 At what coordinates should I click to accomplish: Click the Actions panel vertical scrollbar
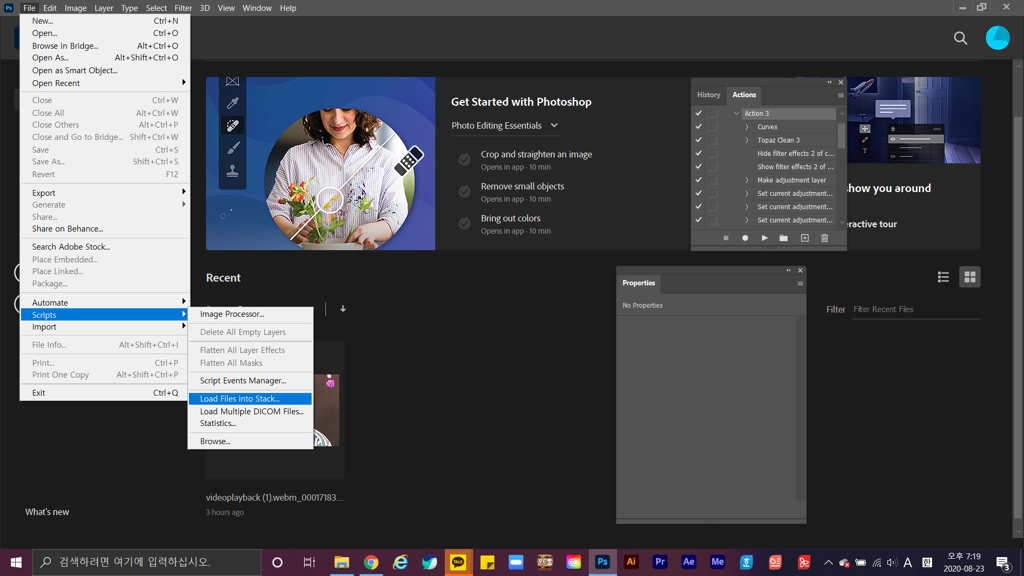click(842, 134)
